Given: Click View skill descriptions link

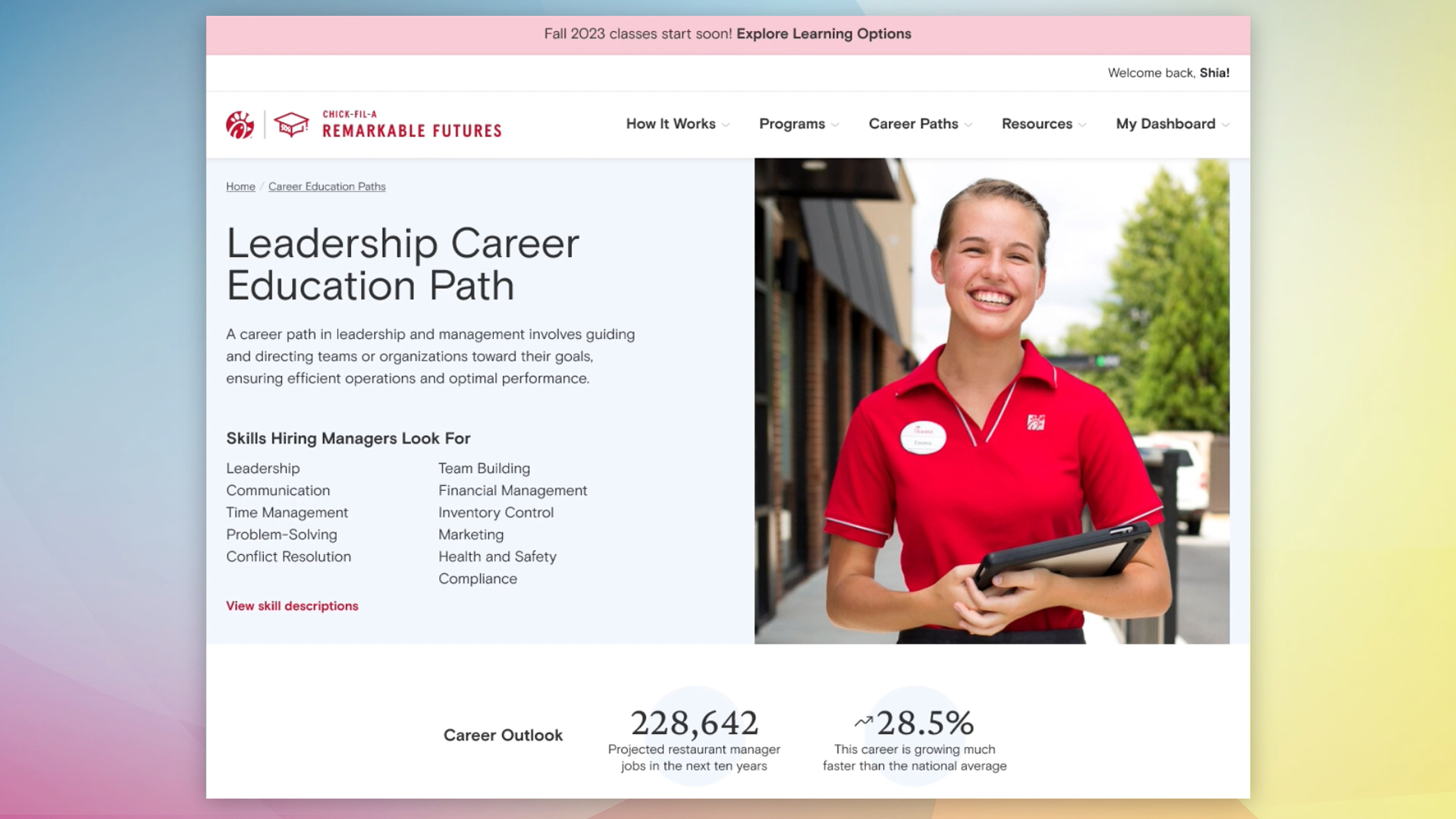Looking at the screenshot, I should (292, 606).
